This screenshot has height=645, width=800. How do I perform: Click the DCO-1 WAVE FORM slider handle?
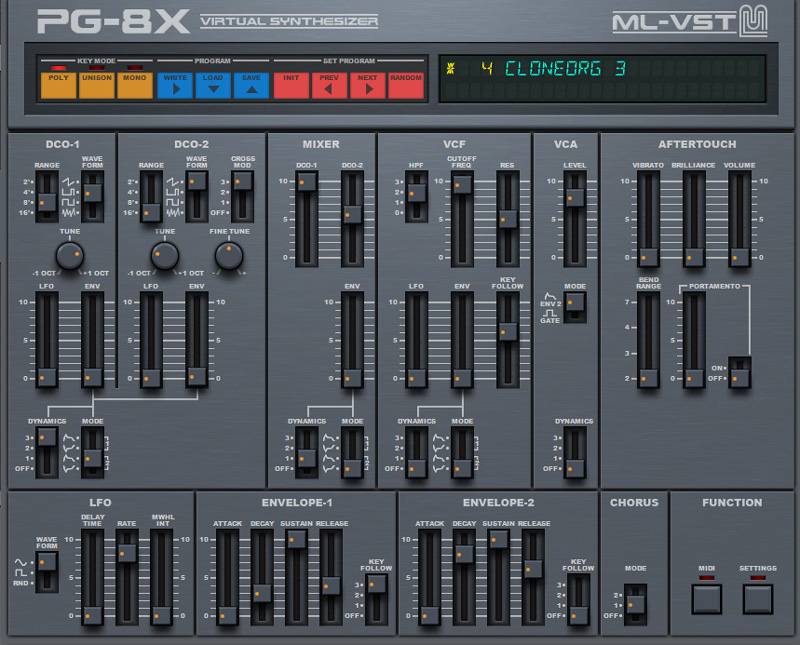coord(93,193)
